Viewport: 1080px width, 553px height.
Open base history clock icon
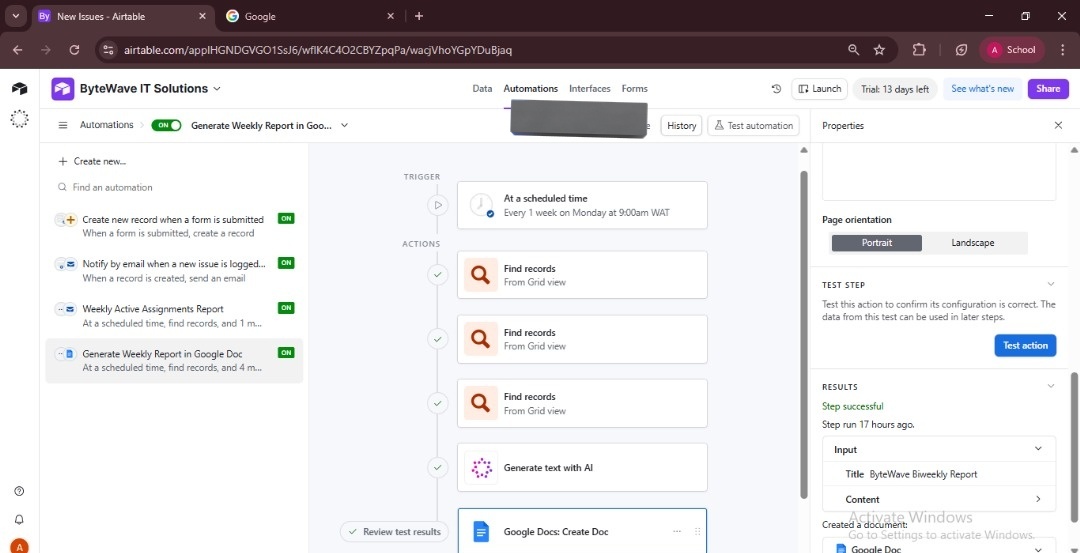[776, 89]
